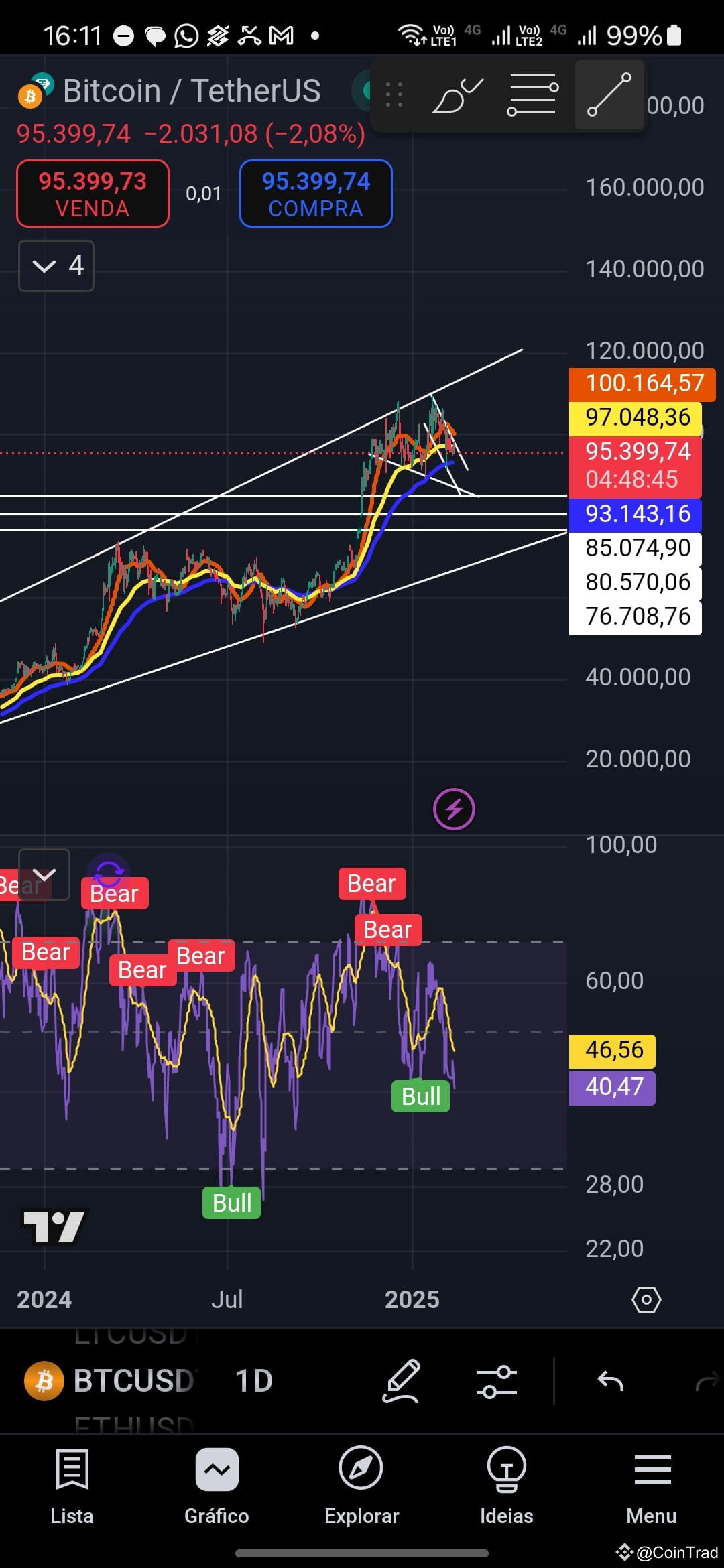Tap the 2024 time axis label

click(44, 1300)
